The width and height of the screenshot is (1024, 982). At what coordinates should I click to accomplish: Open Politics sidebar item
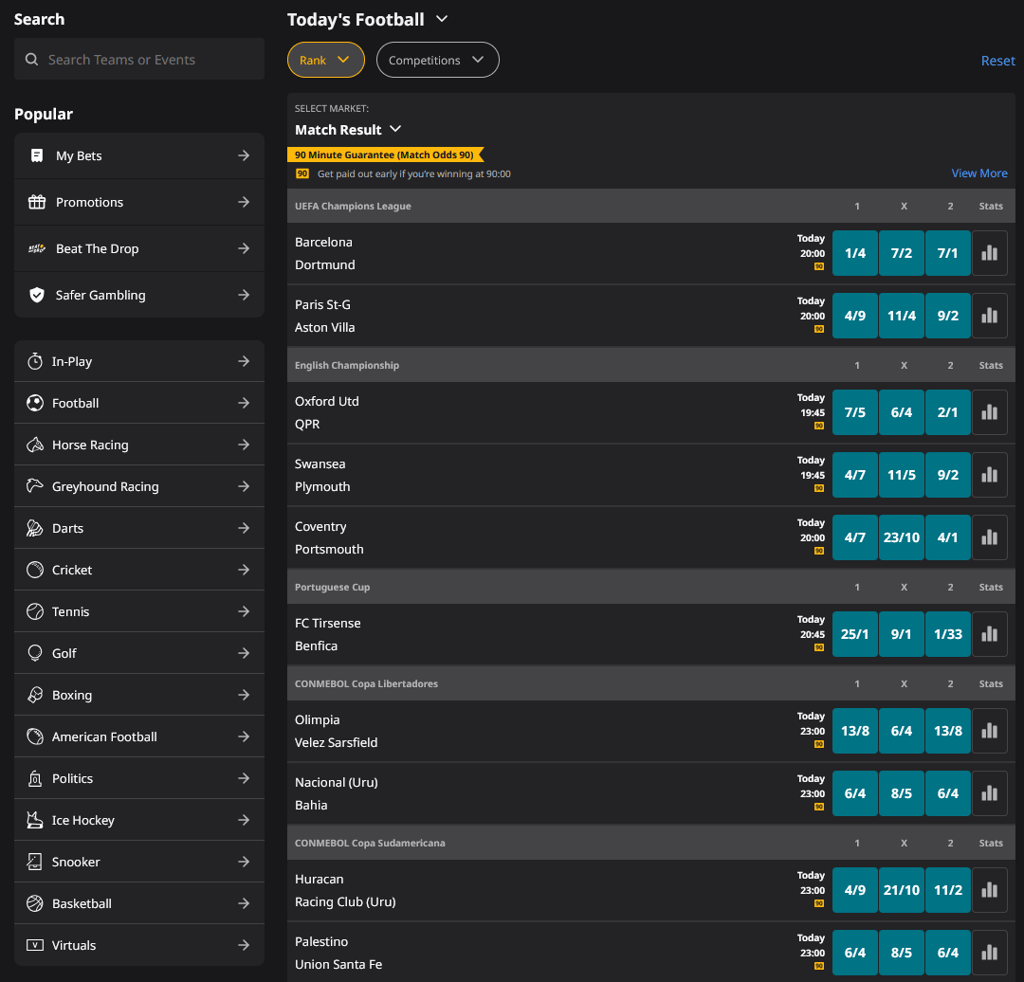tap(139, 778)
